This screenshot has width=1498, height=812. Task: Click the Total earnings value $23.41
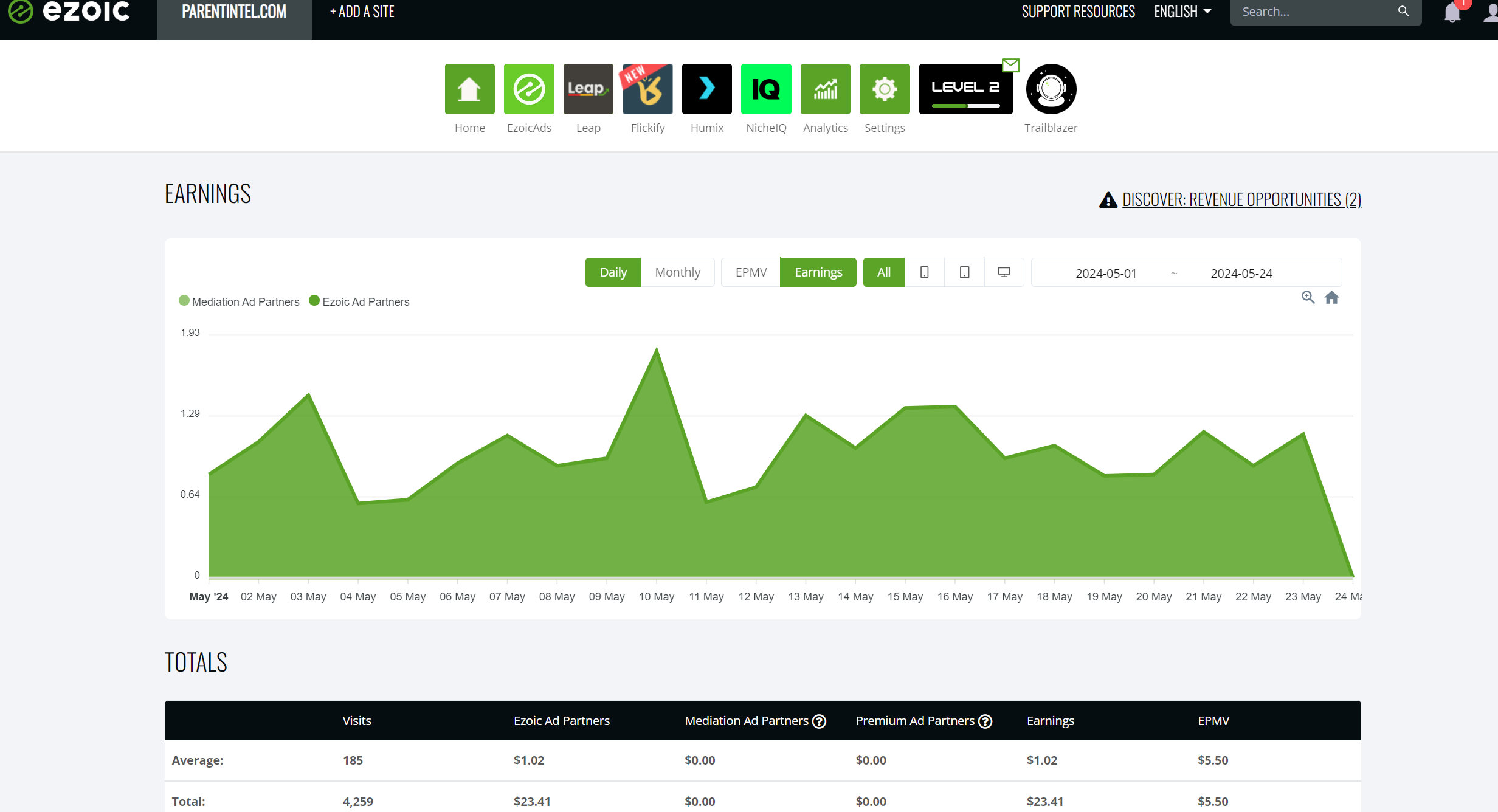point(1045,801)
